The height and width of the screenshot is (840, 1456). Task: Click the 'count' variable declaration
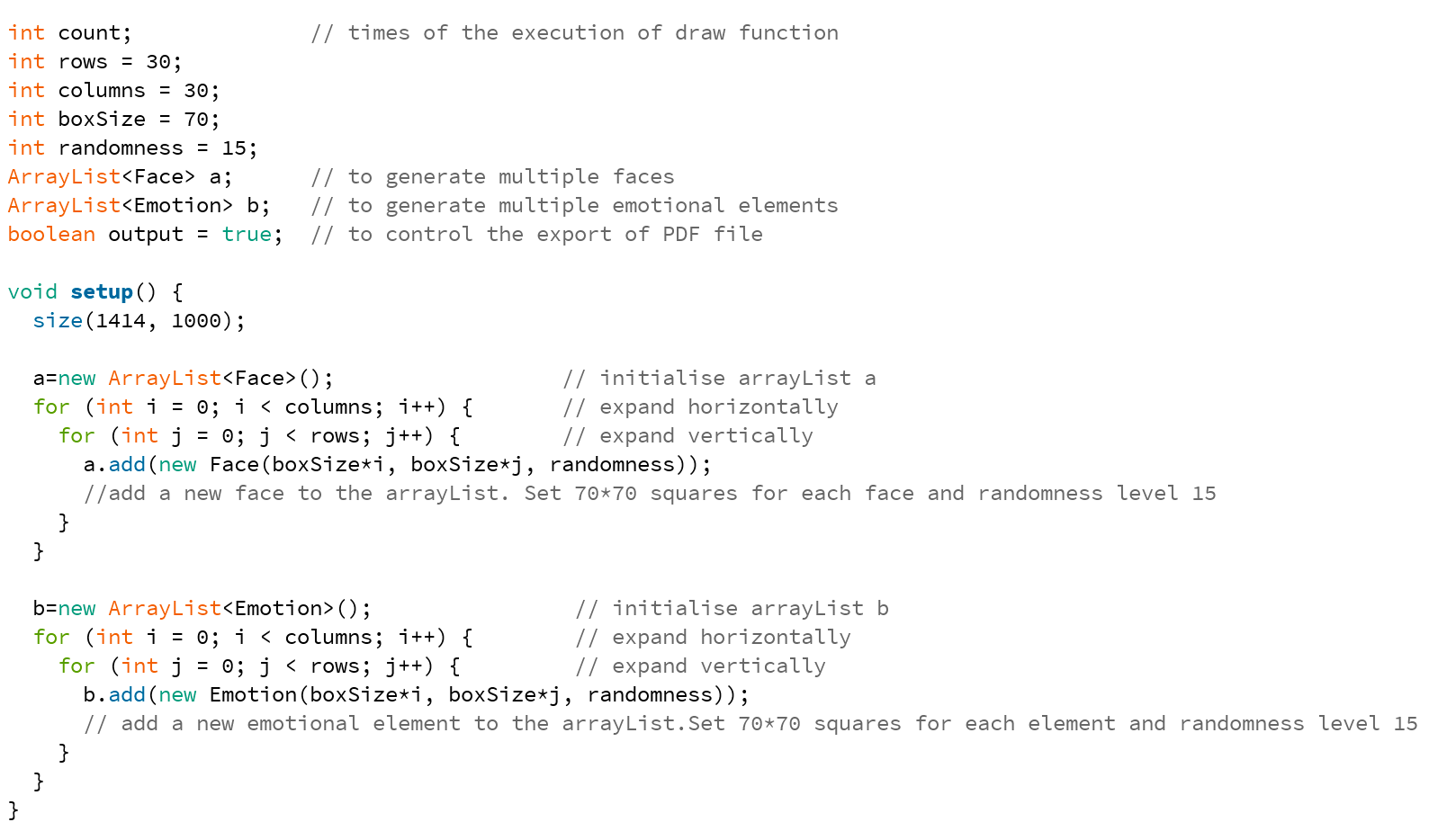tap(70, 33)
